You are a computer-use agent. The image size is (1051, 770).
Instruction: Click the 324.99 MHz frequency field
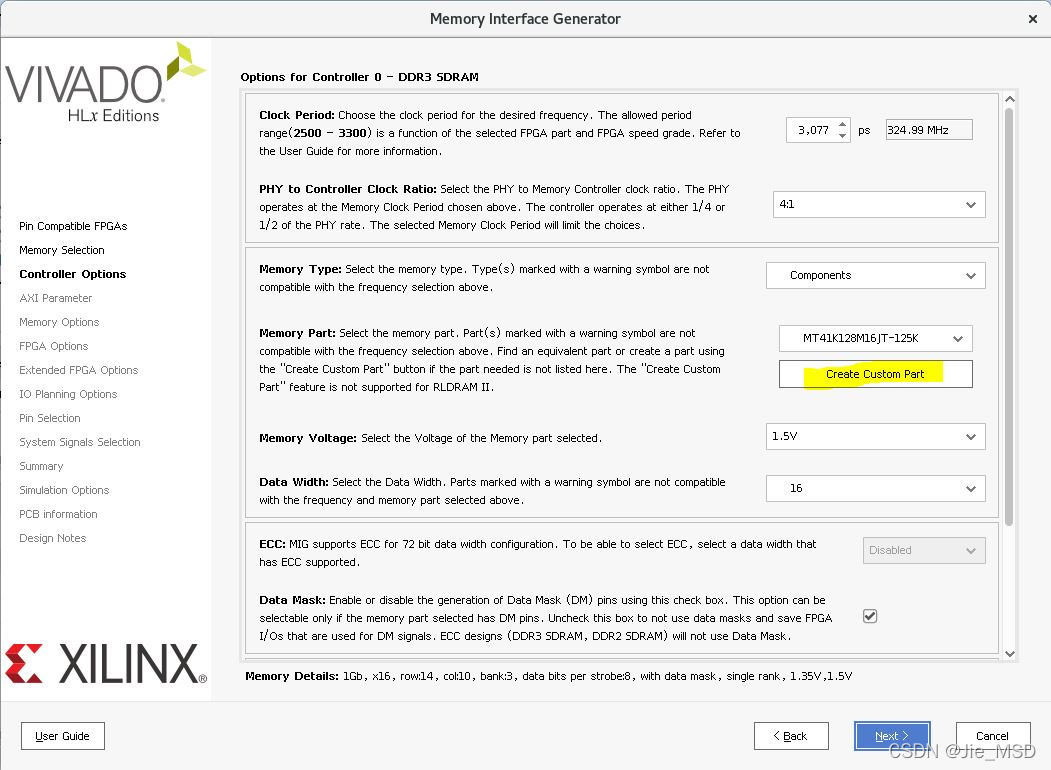point(928,130)
